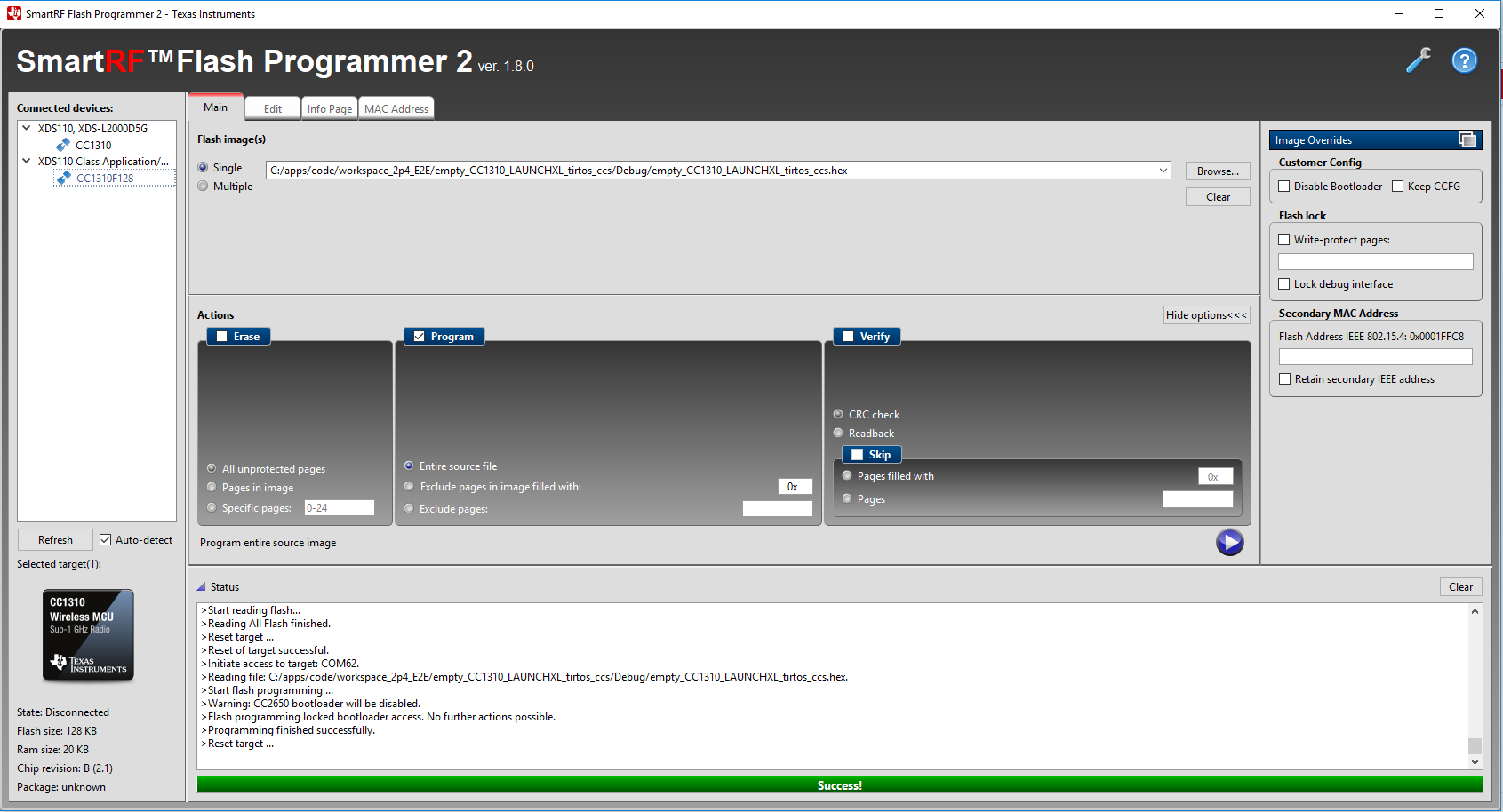The width and height of the screenshot is (1503, 812).
Task: Switch to the Main tab
Action: pos(216,107)
